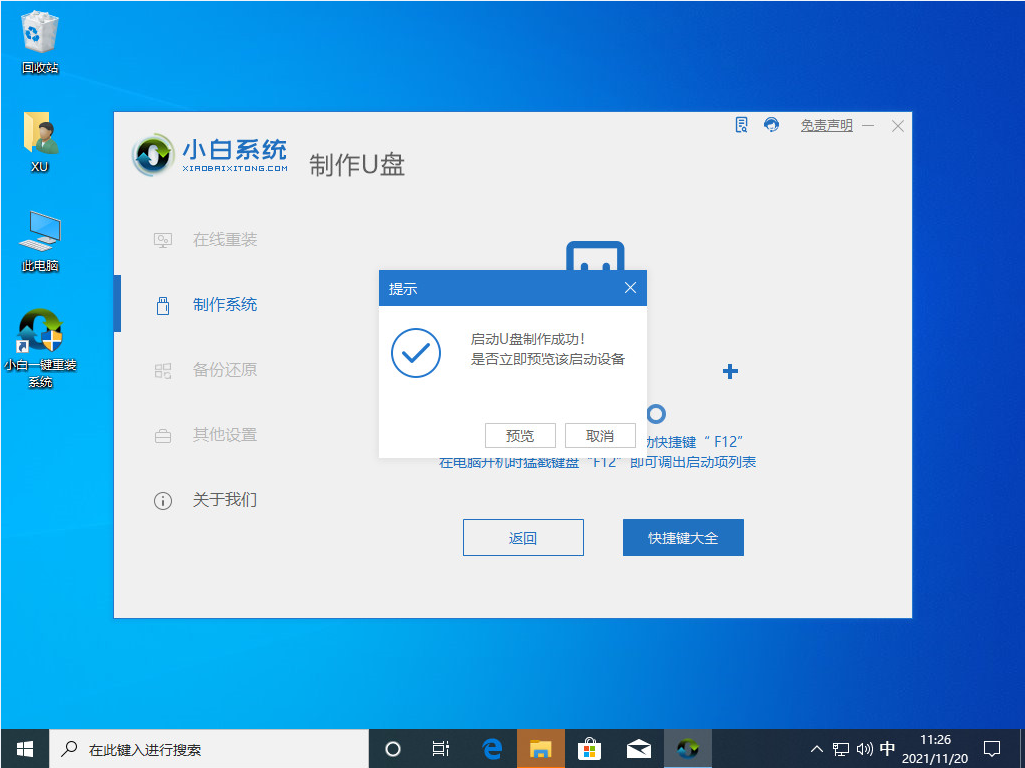Viewport: 1025px width, 768px height.
Task: Click the 小白 app icon on the taskbar
Action: (688, 747)
